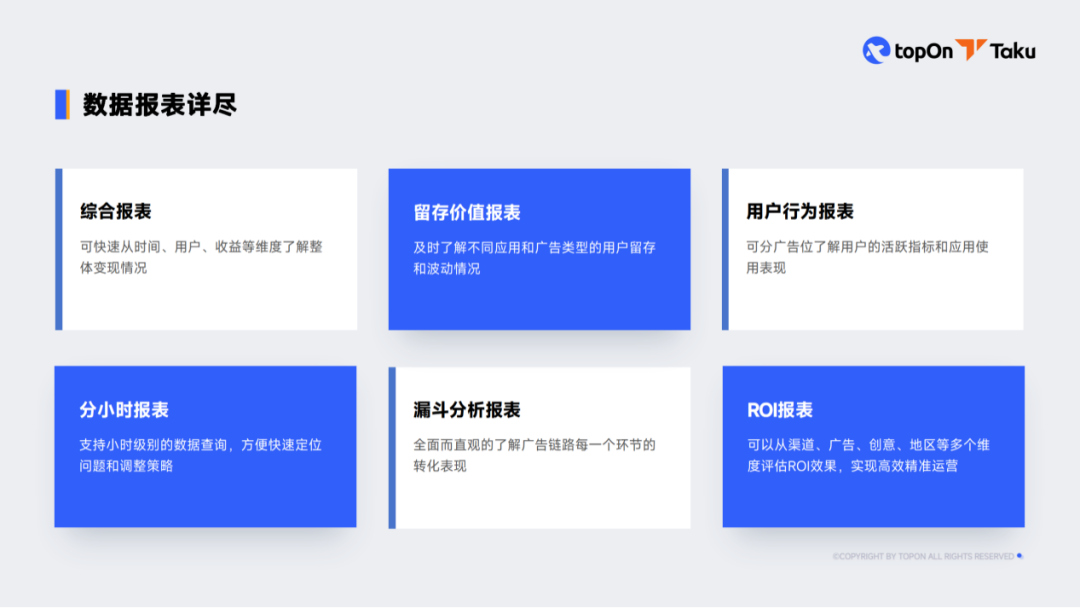Click the blue left edge bar of 综合报表 card
Screen dimensions: 1080x608
tap(58, 249)
